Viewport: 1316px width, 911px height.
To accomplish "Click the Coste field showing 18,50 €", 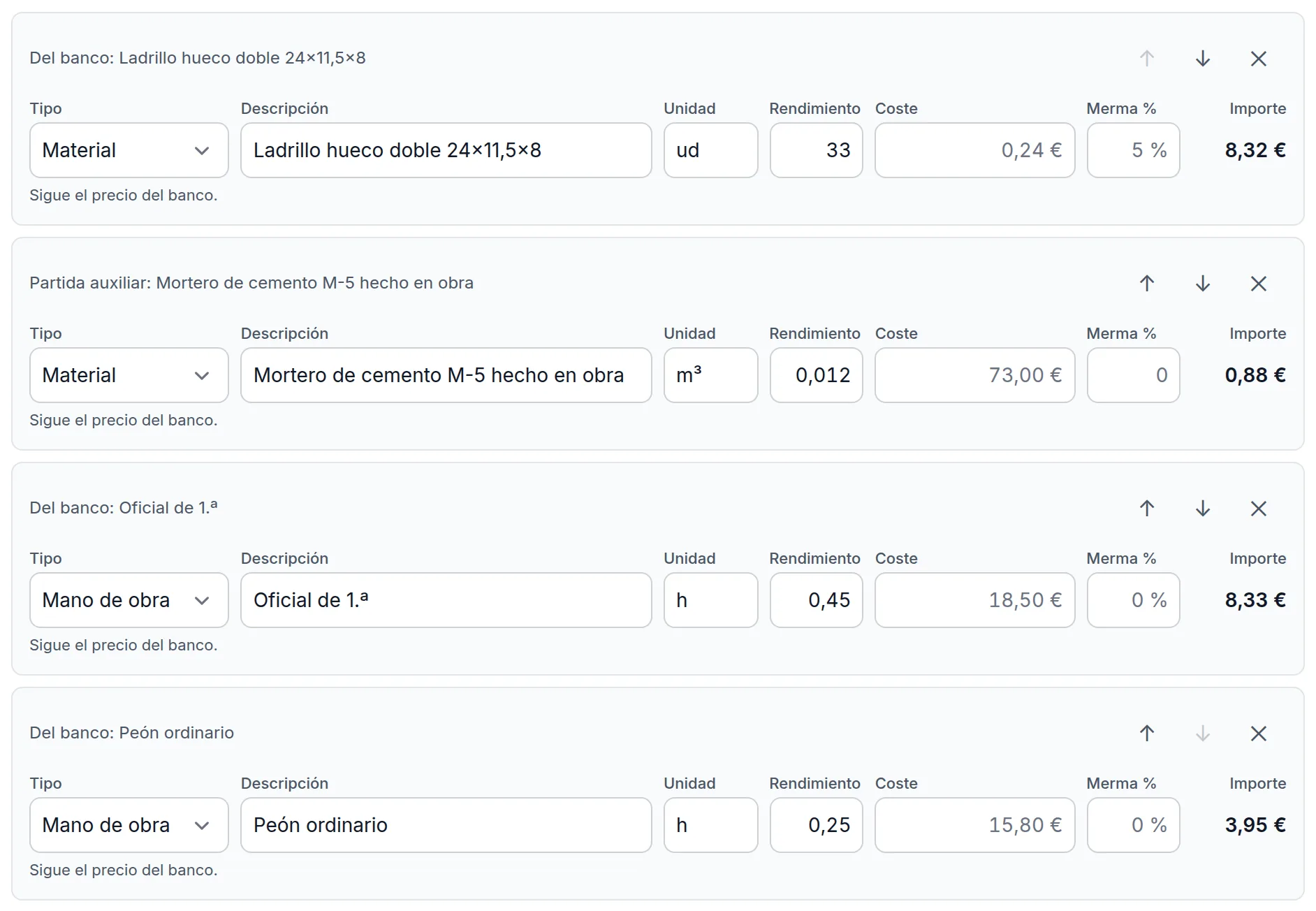I will tap(974, 600).
